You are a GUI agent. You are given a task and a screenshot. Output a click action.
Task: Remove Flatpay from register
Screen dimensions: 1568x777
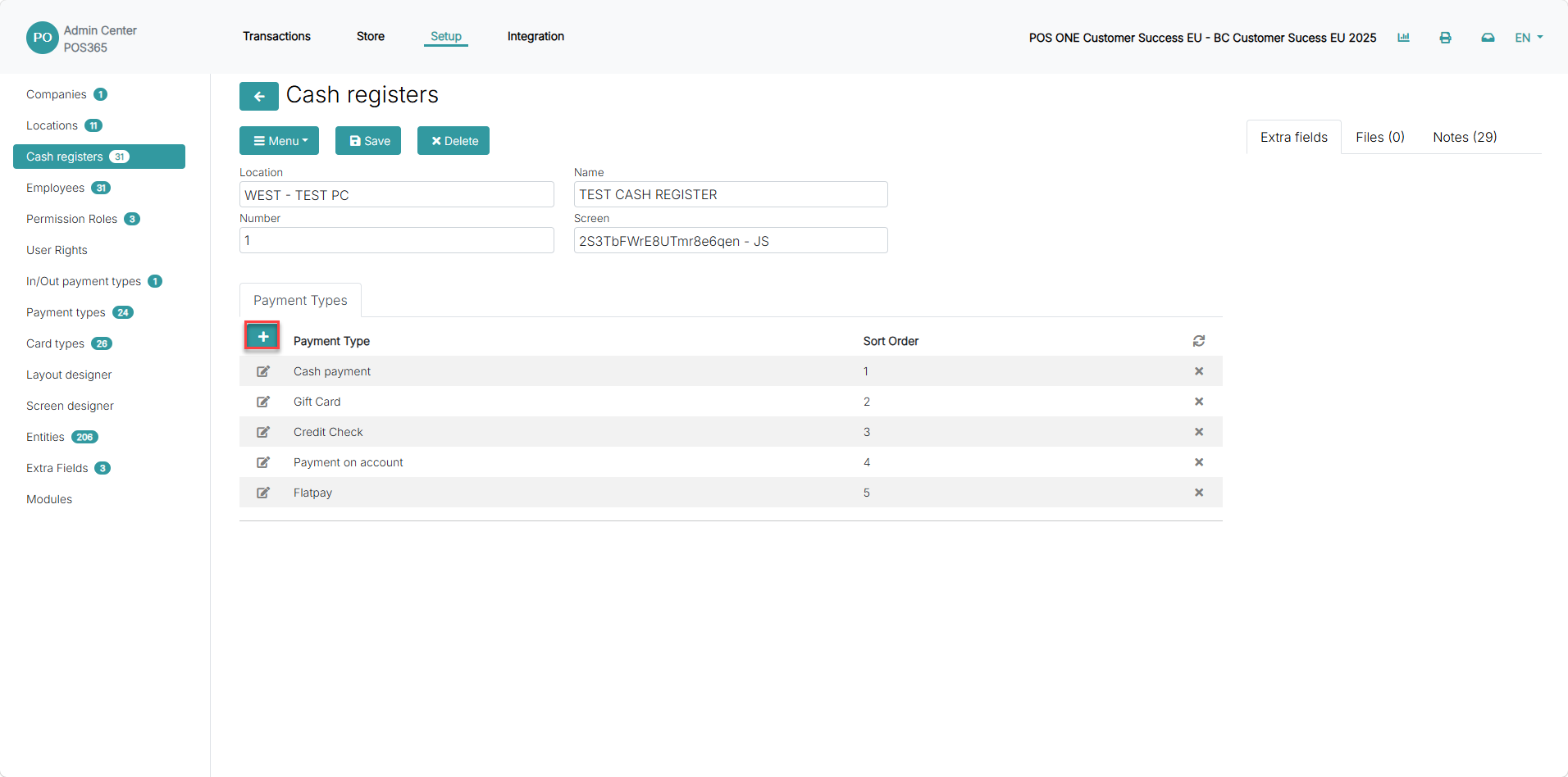(x=1199, y=493)
